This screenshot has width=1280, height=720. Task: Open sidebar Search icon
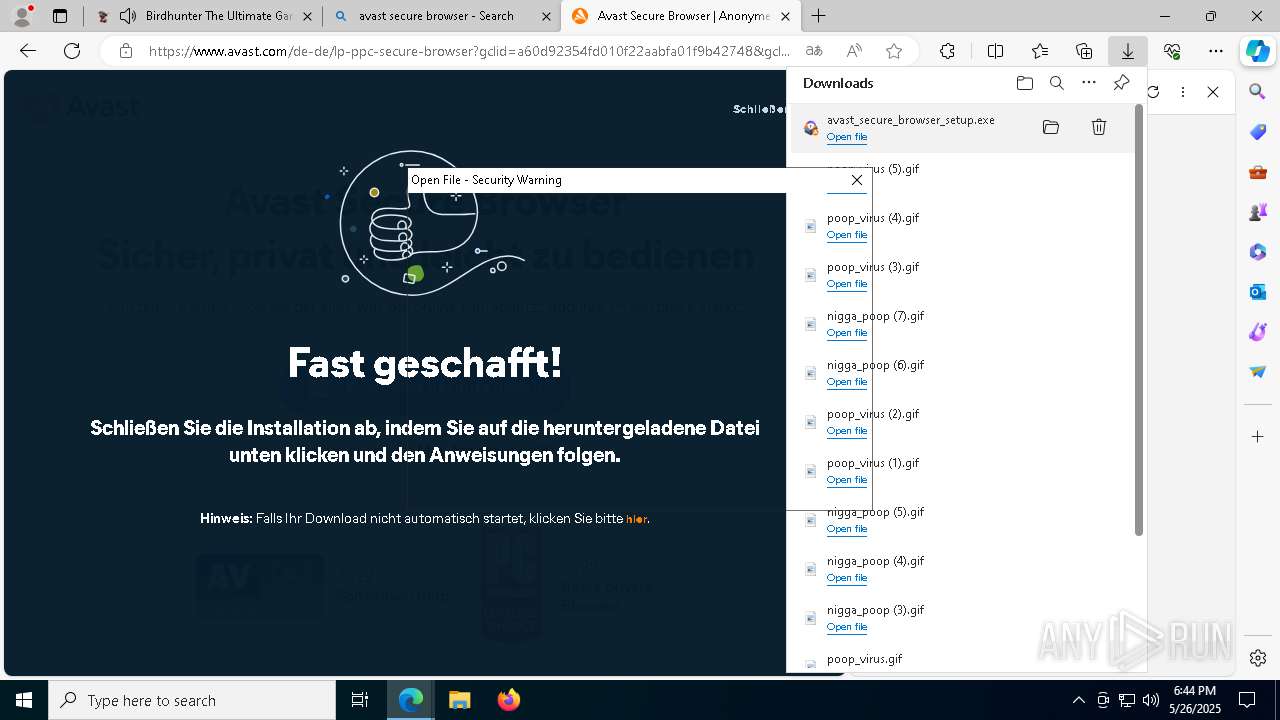pyautogui.click(x=1258, y=92)
